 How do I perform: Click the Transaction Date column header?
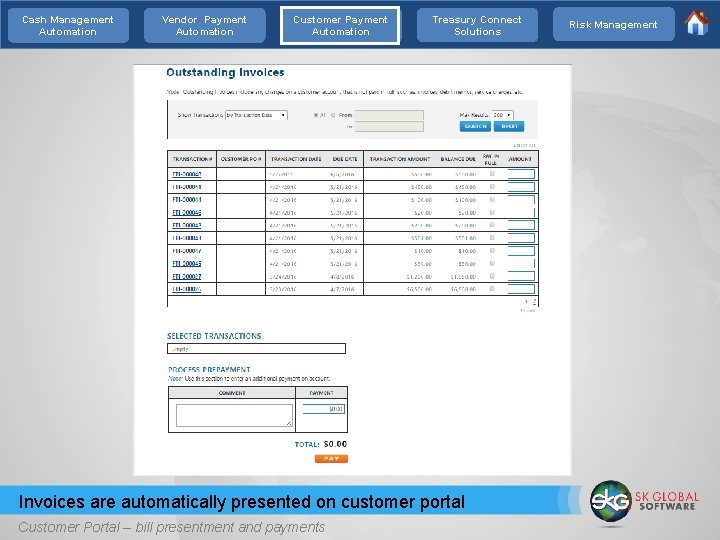(x=296, y=159)
